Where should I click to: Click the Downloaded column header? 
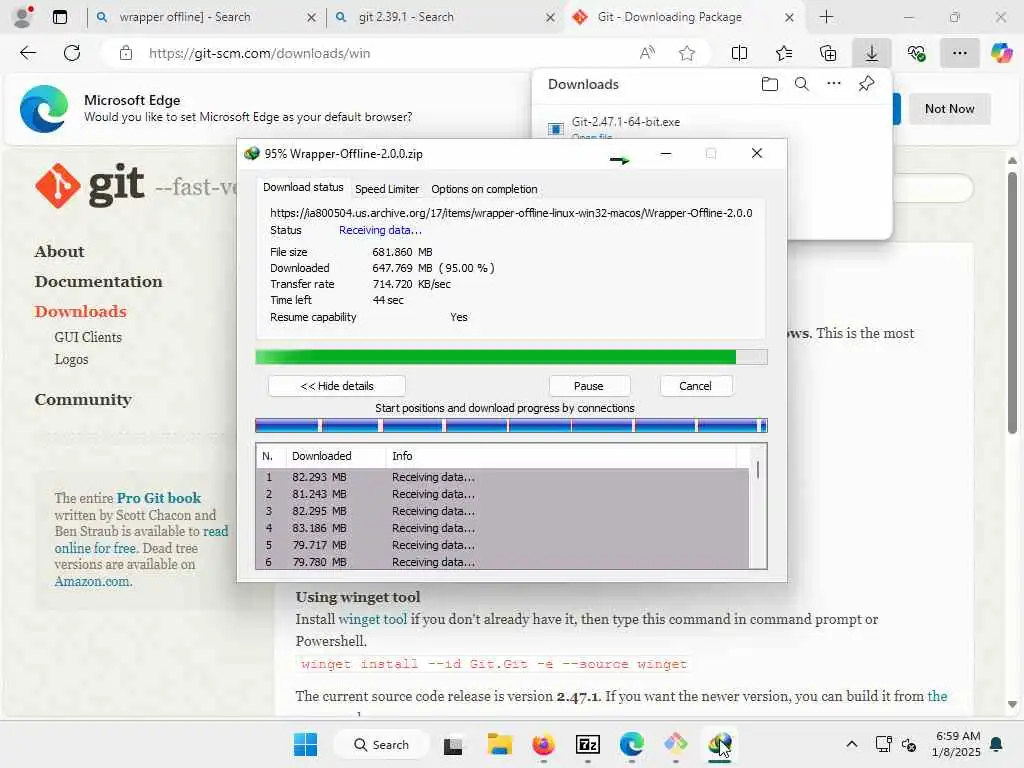[336, 456]
